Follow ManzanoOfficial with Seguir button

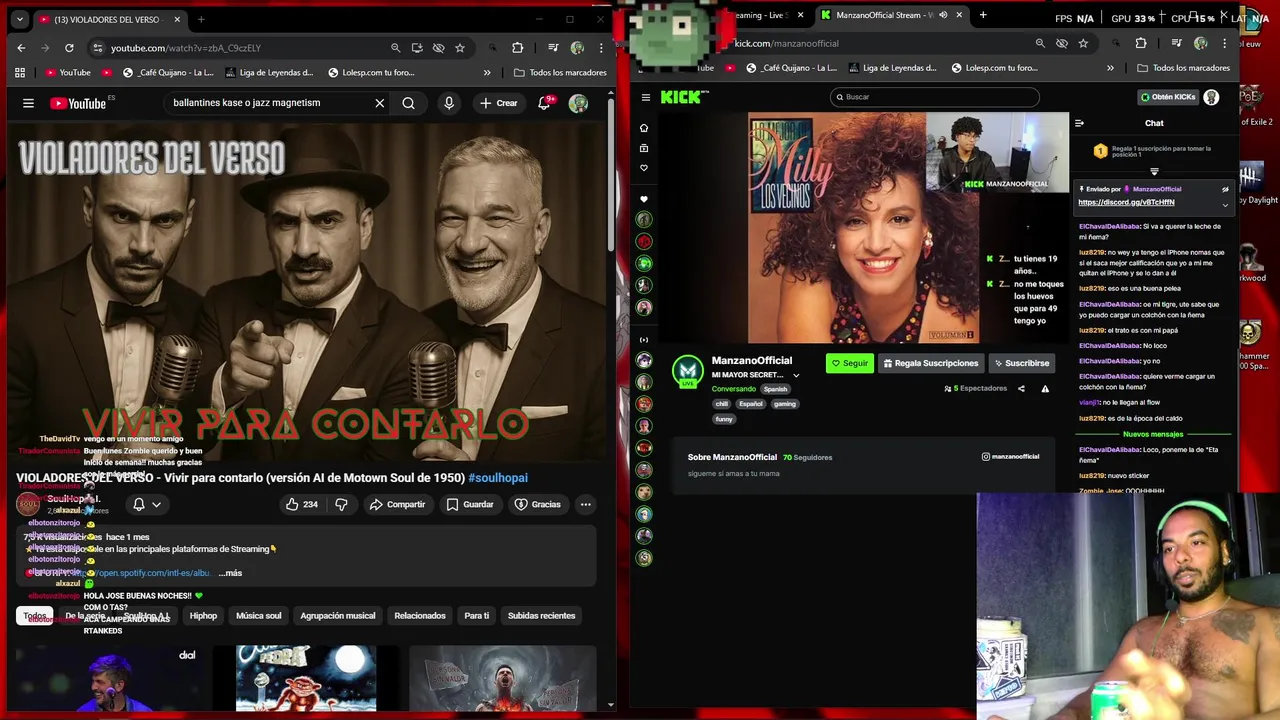pos(850,363)
